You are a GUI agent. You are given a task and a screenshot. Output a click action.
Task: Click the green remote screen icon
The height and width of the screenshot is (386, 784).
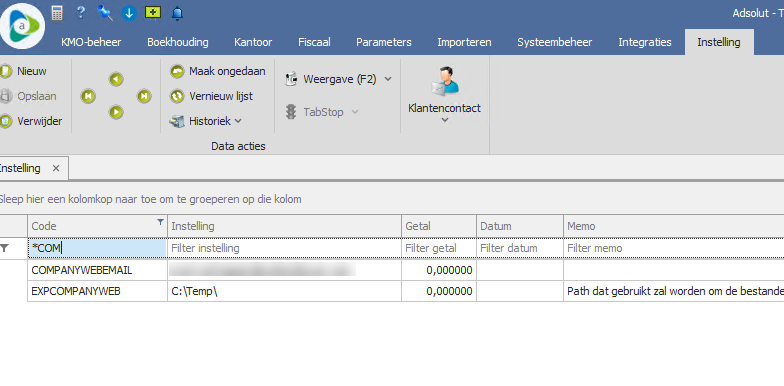(x=153, y=12)
